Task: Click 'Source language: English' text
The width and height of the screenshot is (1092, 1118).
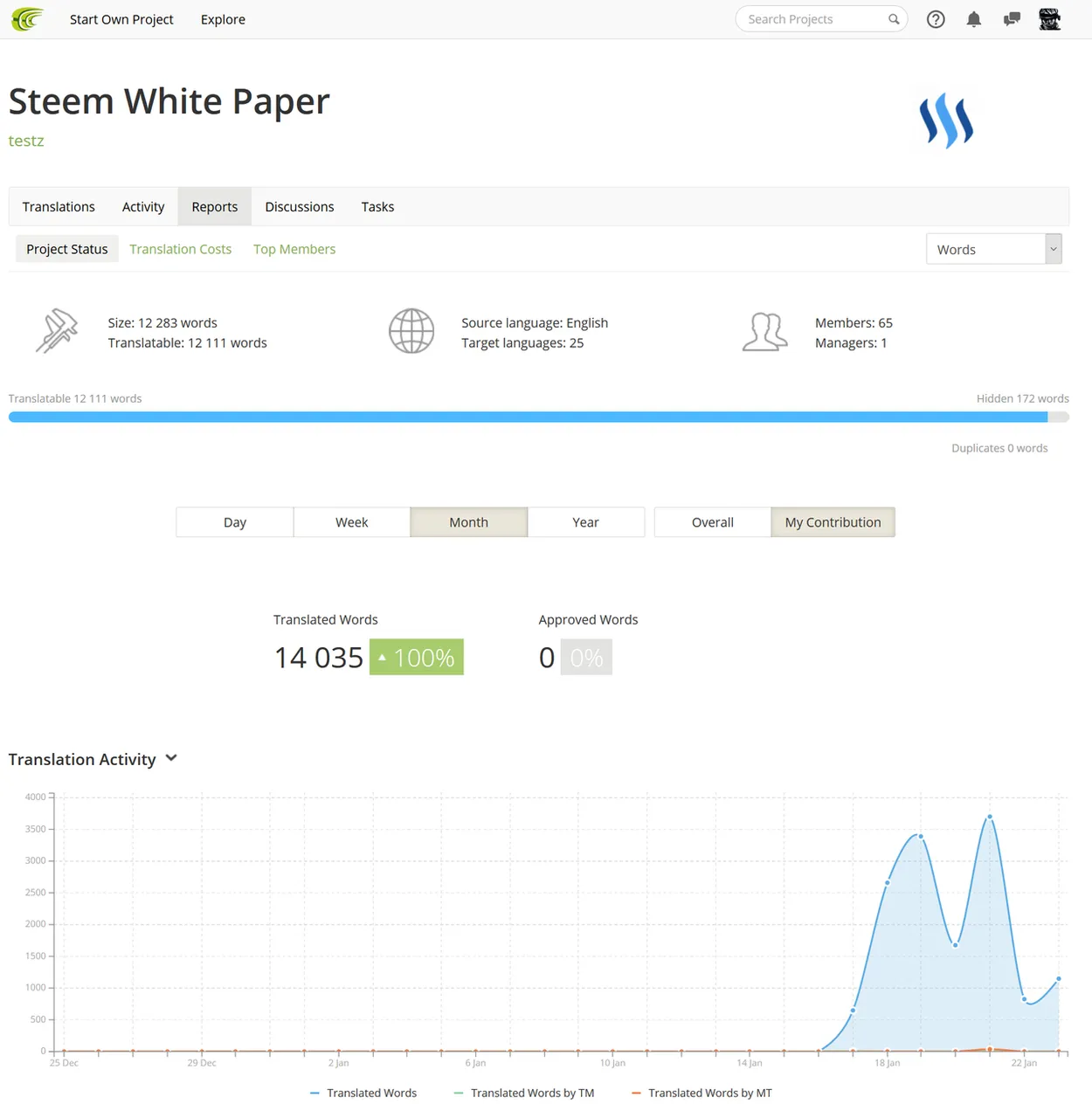Action: 535,322
